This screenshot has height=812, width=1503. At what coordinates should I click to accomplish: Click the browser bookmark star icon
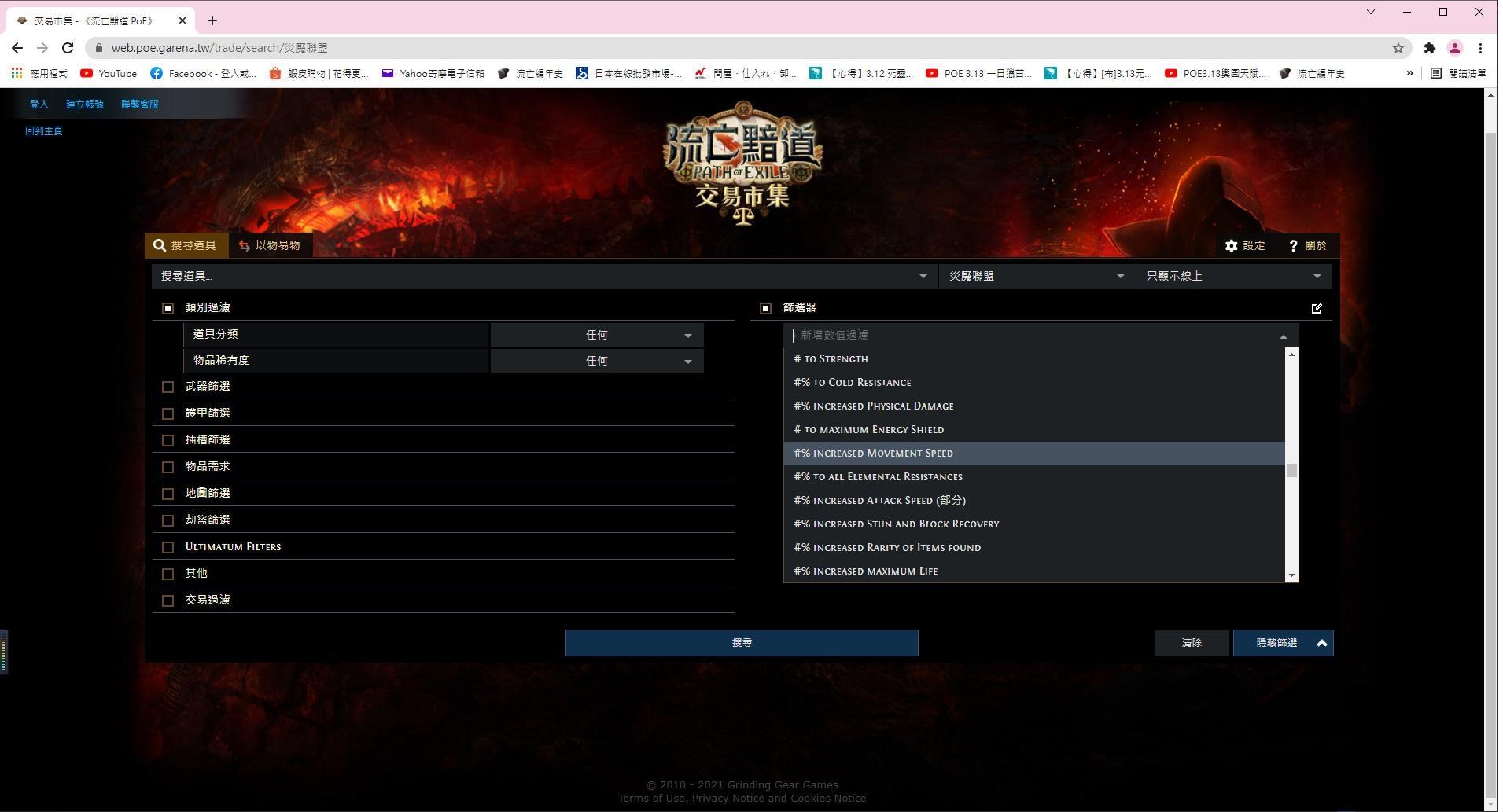pyautogui.click(x=1399, y=48)
